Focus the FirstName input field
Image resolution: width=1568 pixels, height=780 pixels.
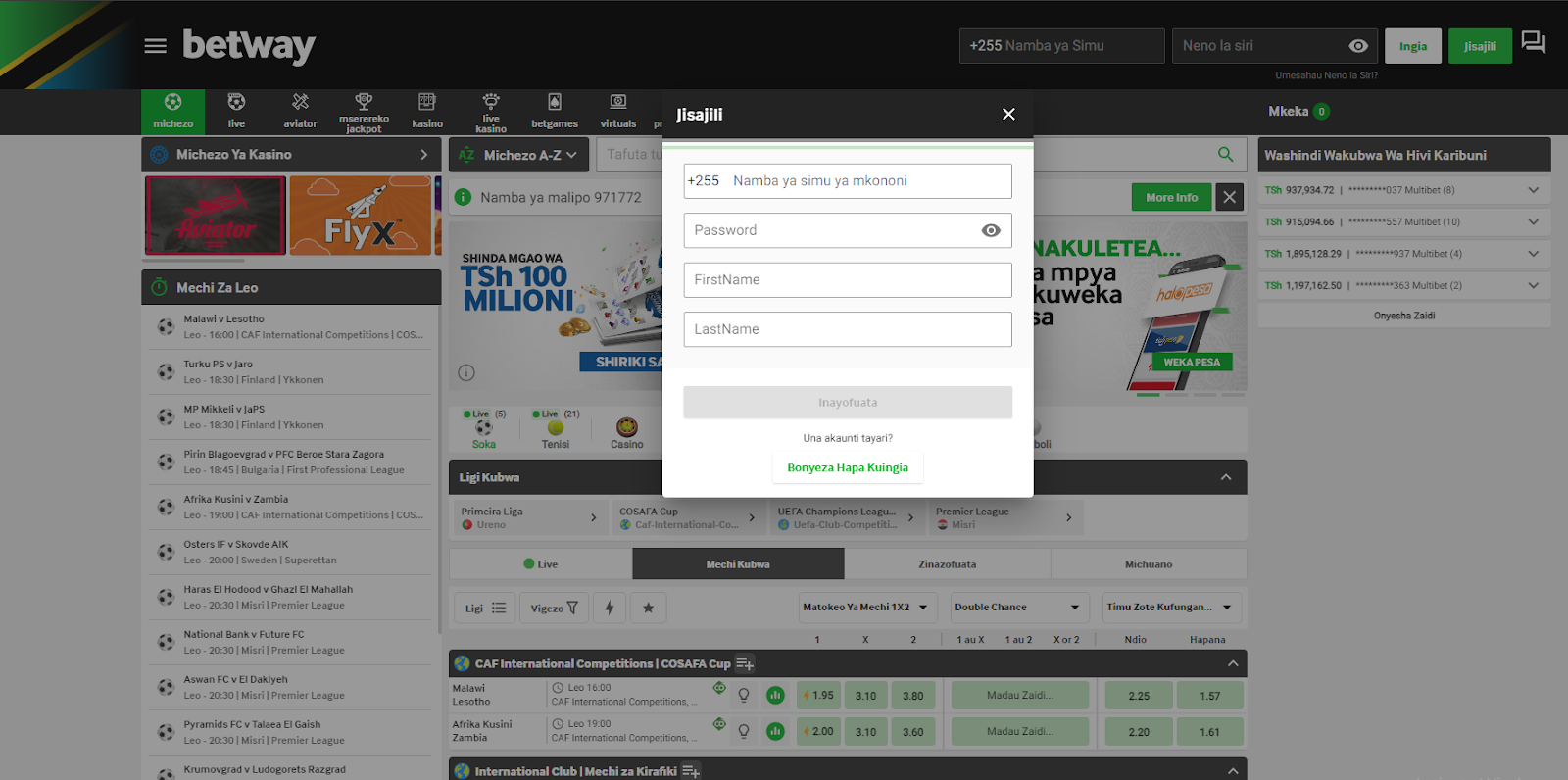[x=848, y=280]
